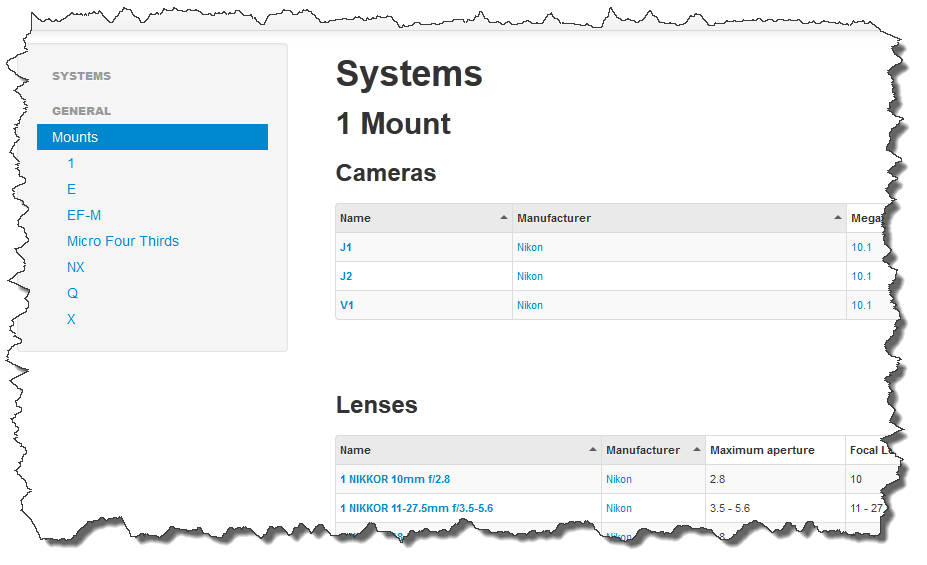Viewport: 927px width, 565px height.
Task: Click sort arrow in Lenses Manufacturer column
Action: point(695,450)
